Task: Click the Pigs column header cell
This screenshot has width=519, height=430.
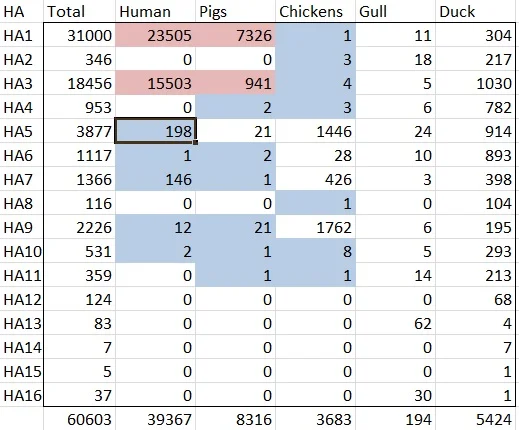Action: (235, 11)
